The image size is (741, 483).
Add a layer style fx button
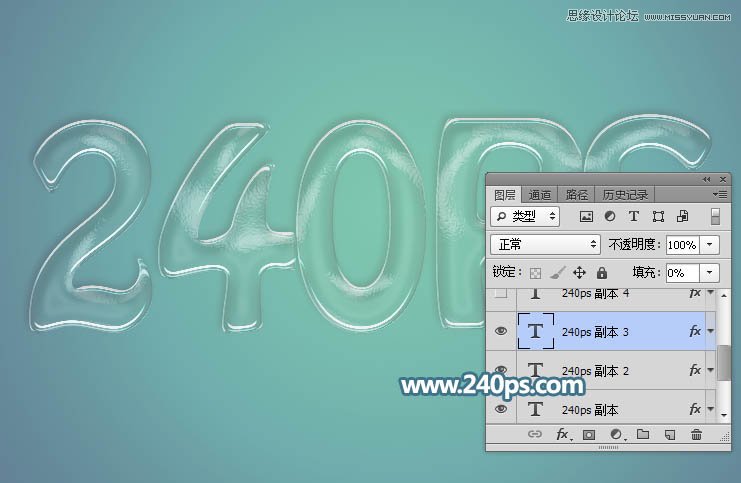[562, 434]
